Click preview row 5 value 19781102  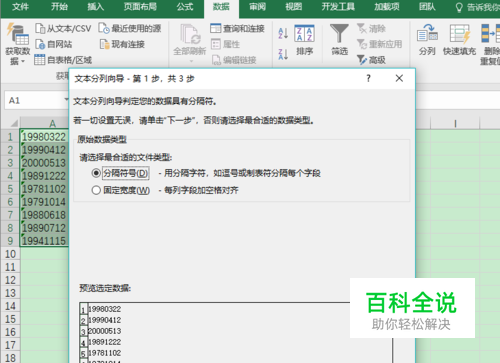click(104, 353)
